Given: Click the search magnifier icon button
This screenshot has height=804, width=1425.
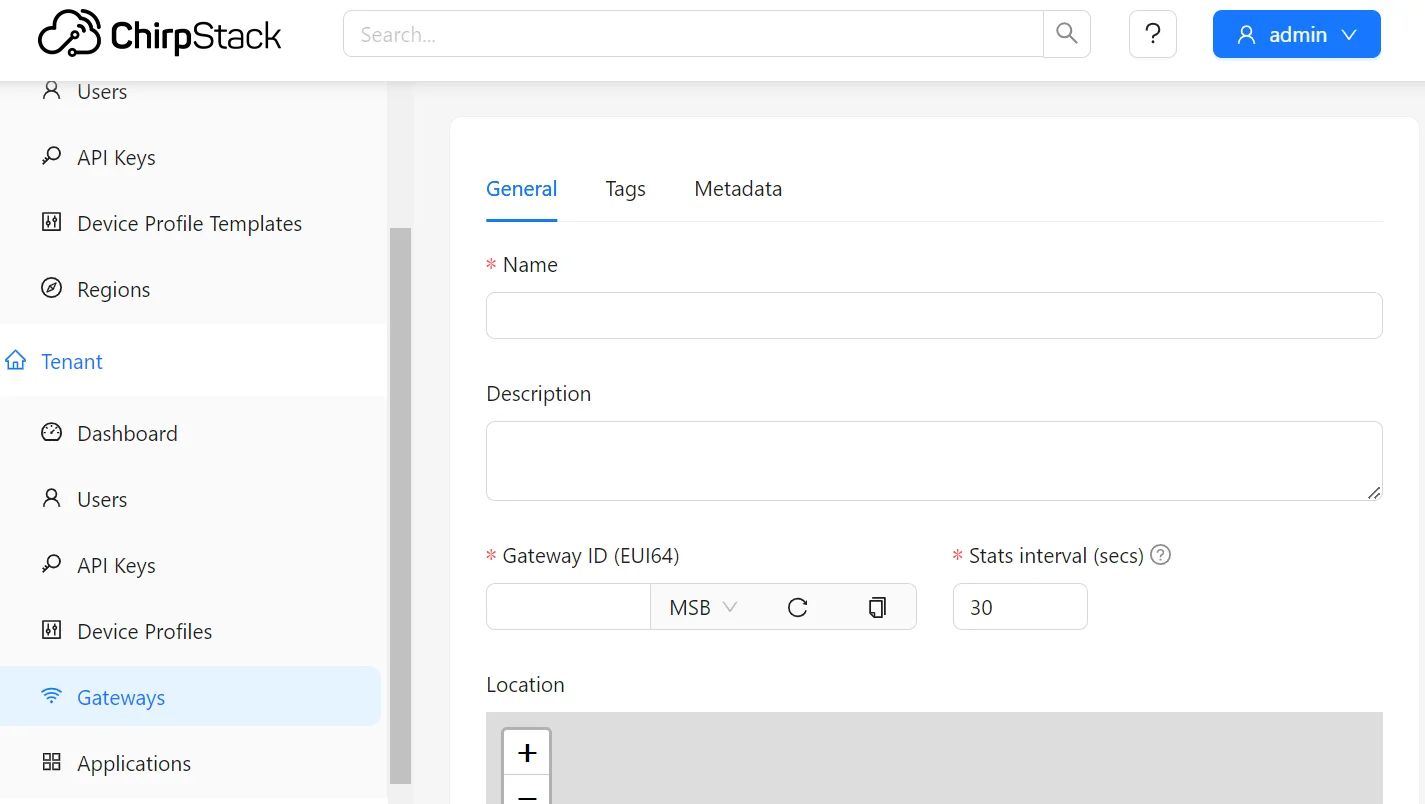Looking at the screenshot, I should pyautogui.click(x=1067, y=34).
